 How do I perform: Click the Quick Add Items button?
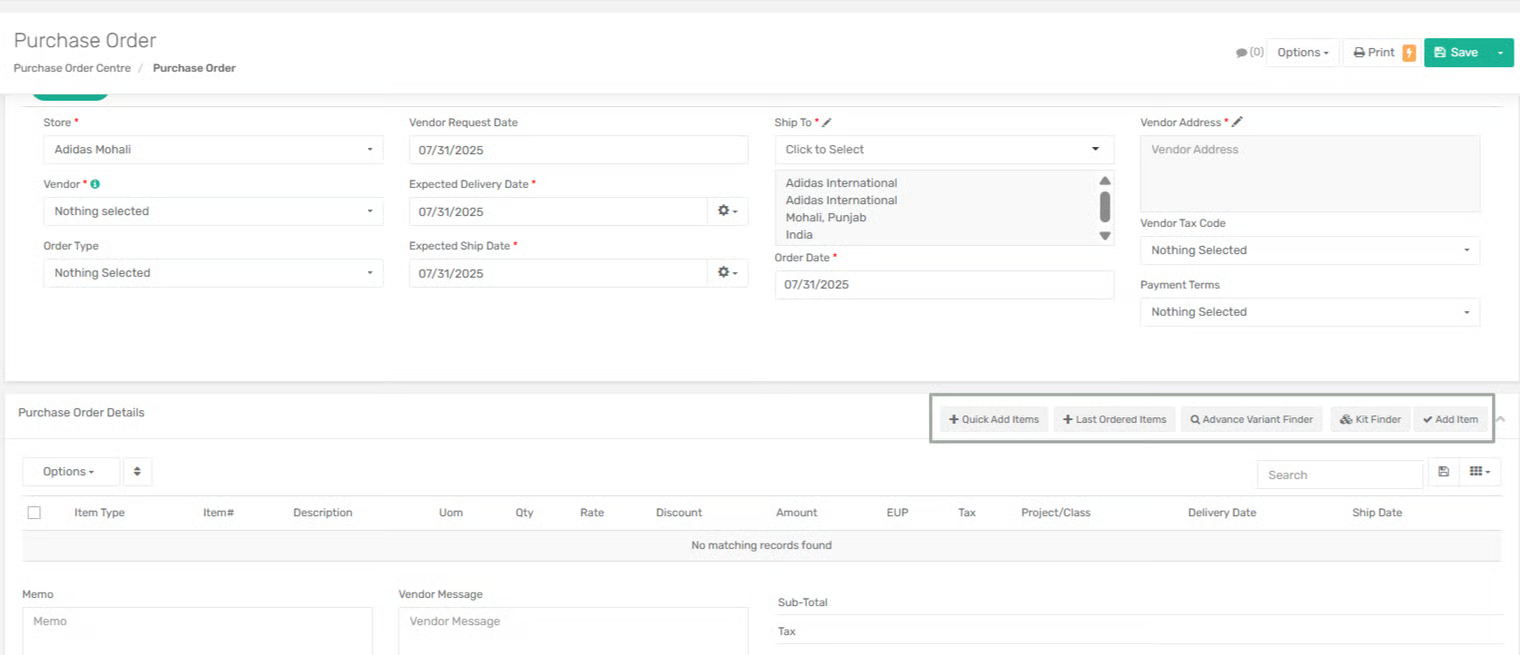click(994, 420)
